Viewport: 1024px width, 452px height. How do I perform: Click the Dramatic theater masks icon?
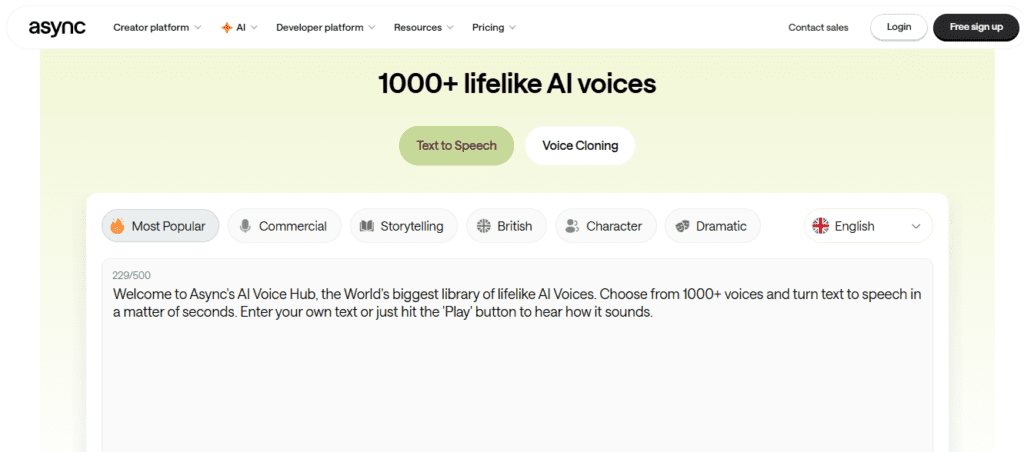click(x=682, y=226)
